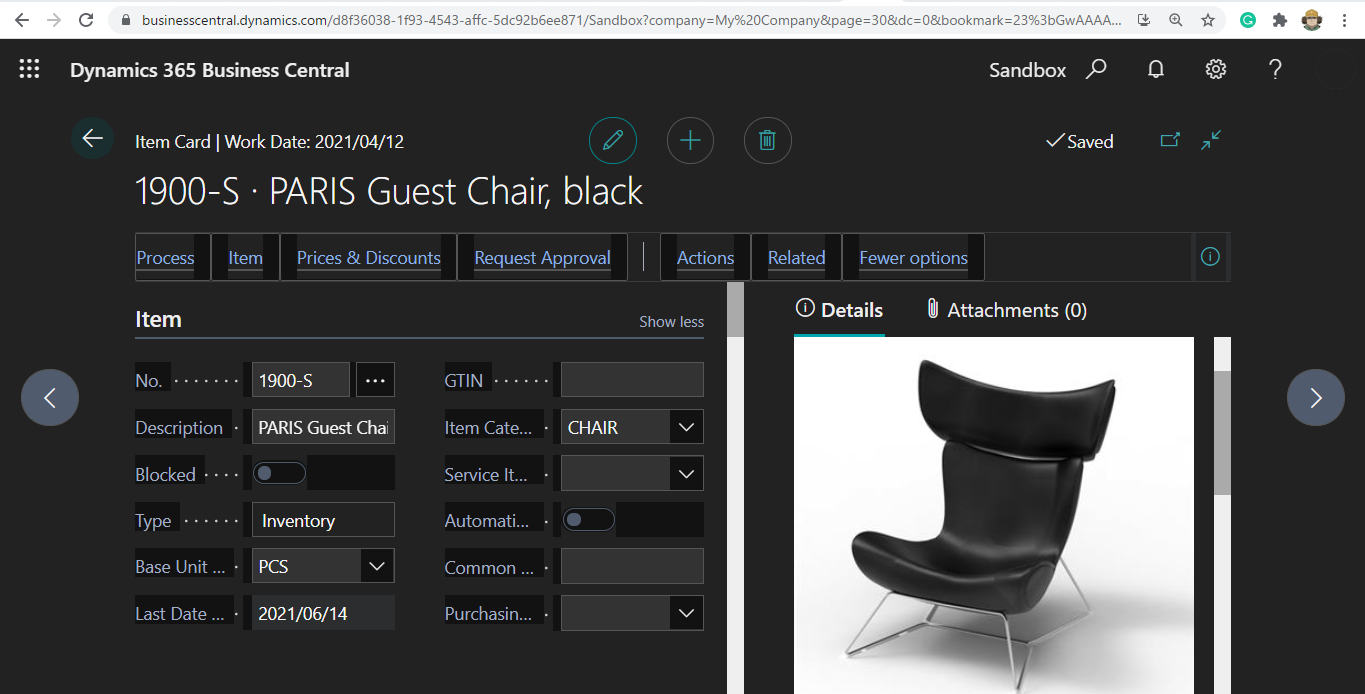
Task: Expand the Item Category dropdown showing CHAIR
Action: [686, 426]
